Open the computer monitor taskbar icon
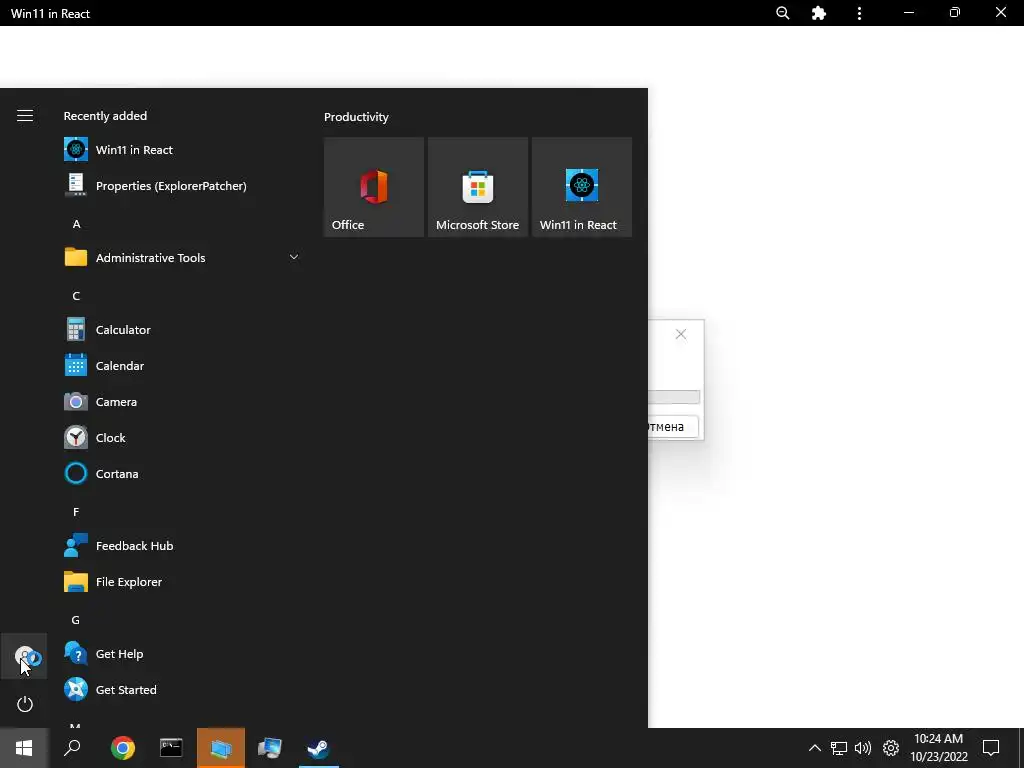The width and height of the screenshot is (1024, 768). point(269,748)
